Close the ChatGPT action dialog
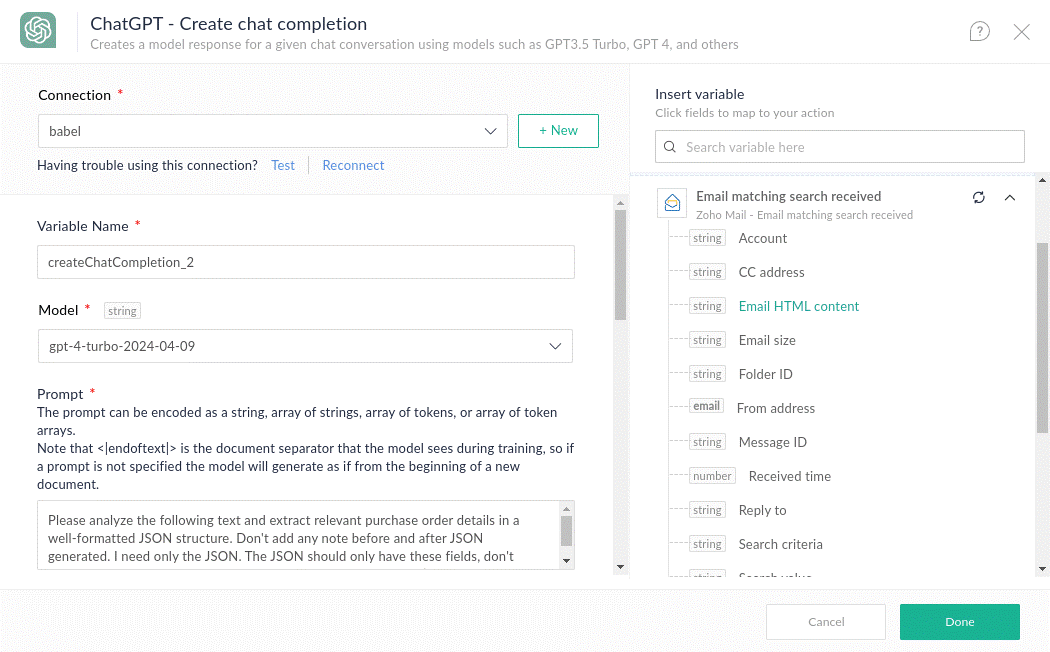Image resolution: width=1050 pixels, height=652 pixels. [x=1021, y=32]
